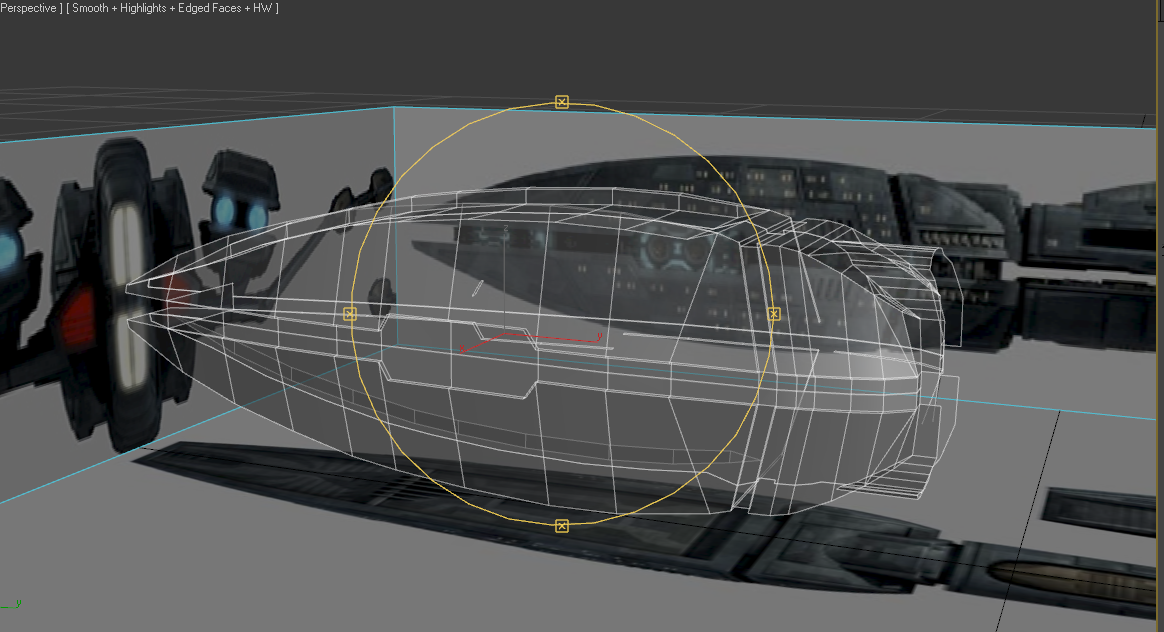Click the bottom handle of the yellow gizmo

562,526
